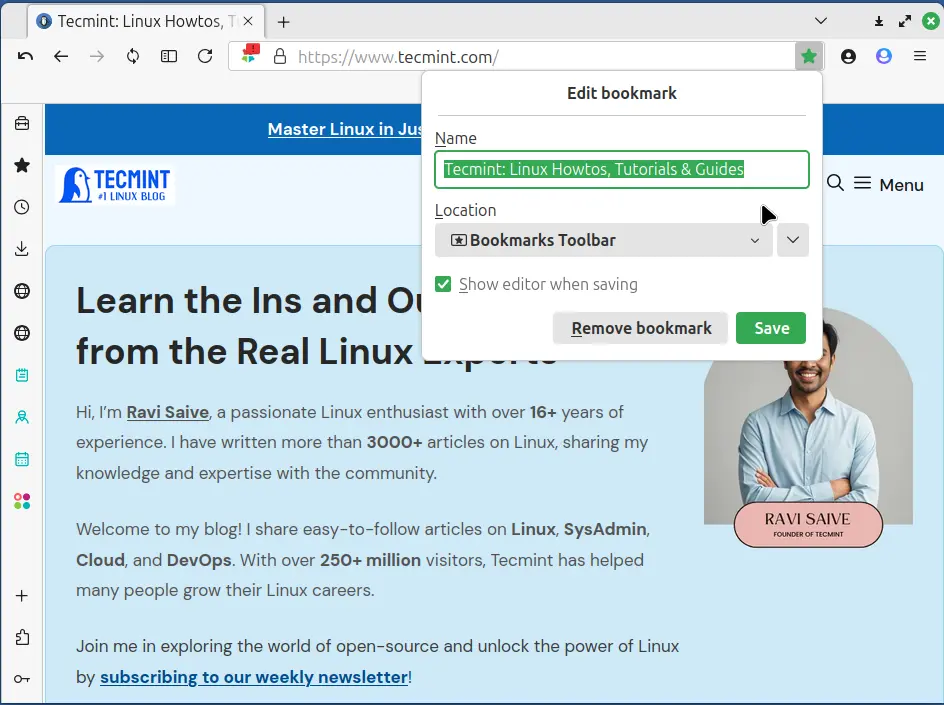Reload the page with the refresh icon
This screenshot has height=705, width=944.
pyautogui.click(x=205, y=57)
